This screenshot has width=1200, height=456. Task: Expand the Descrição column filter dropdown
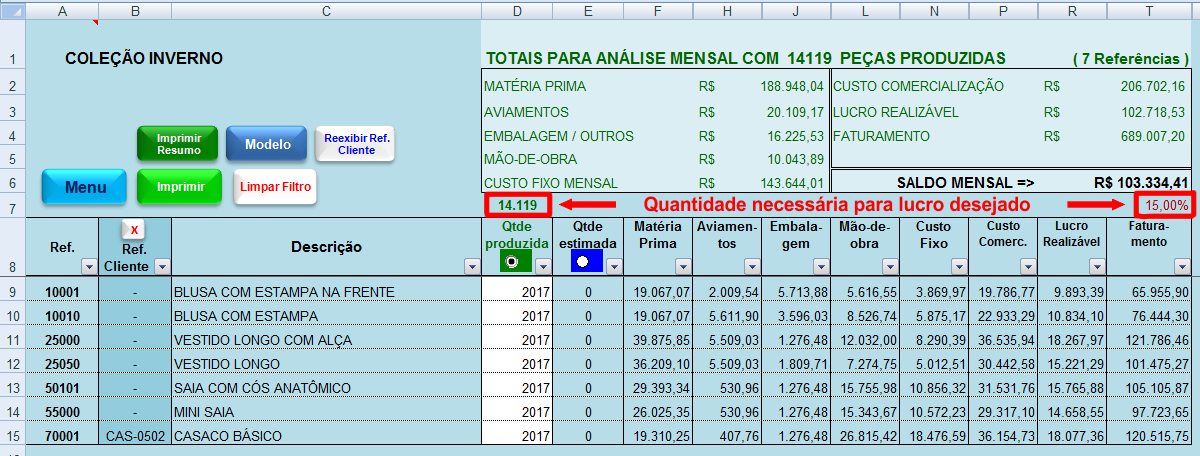[471, 267]
